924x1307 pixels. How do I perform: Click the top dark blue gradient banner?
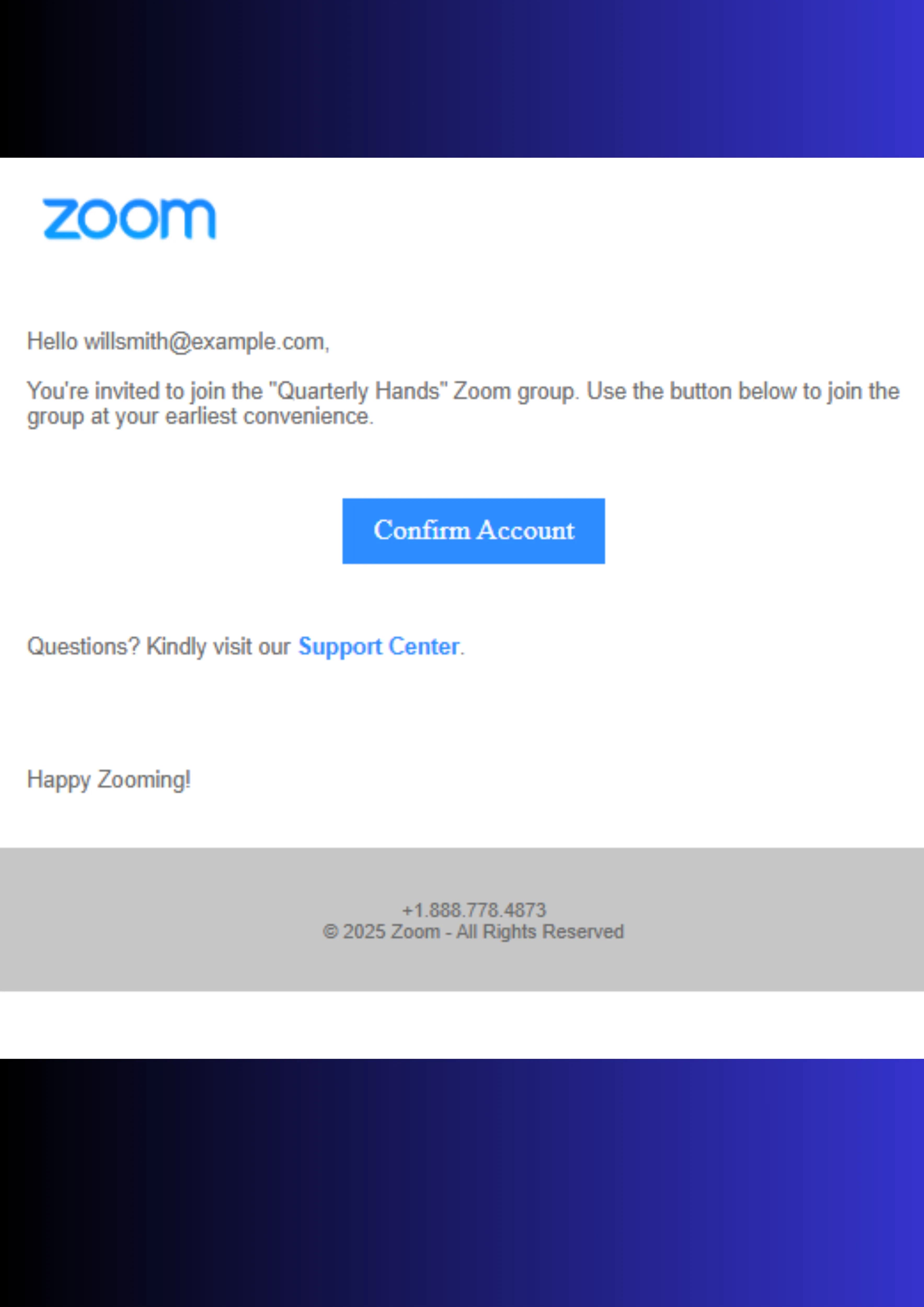click(x=462, y=79)
